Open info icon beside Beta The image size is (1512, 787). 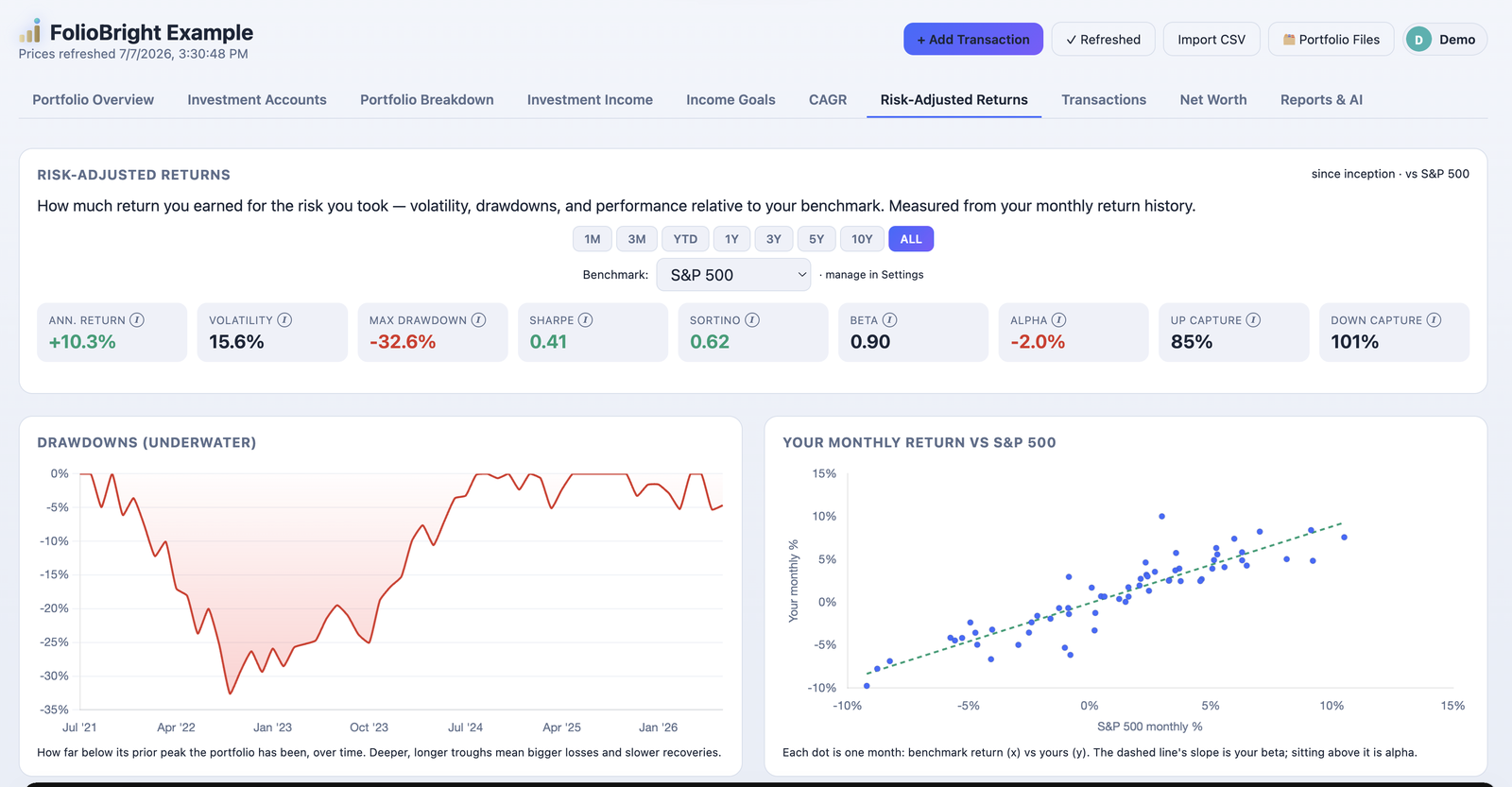[890, 320]
